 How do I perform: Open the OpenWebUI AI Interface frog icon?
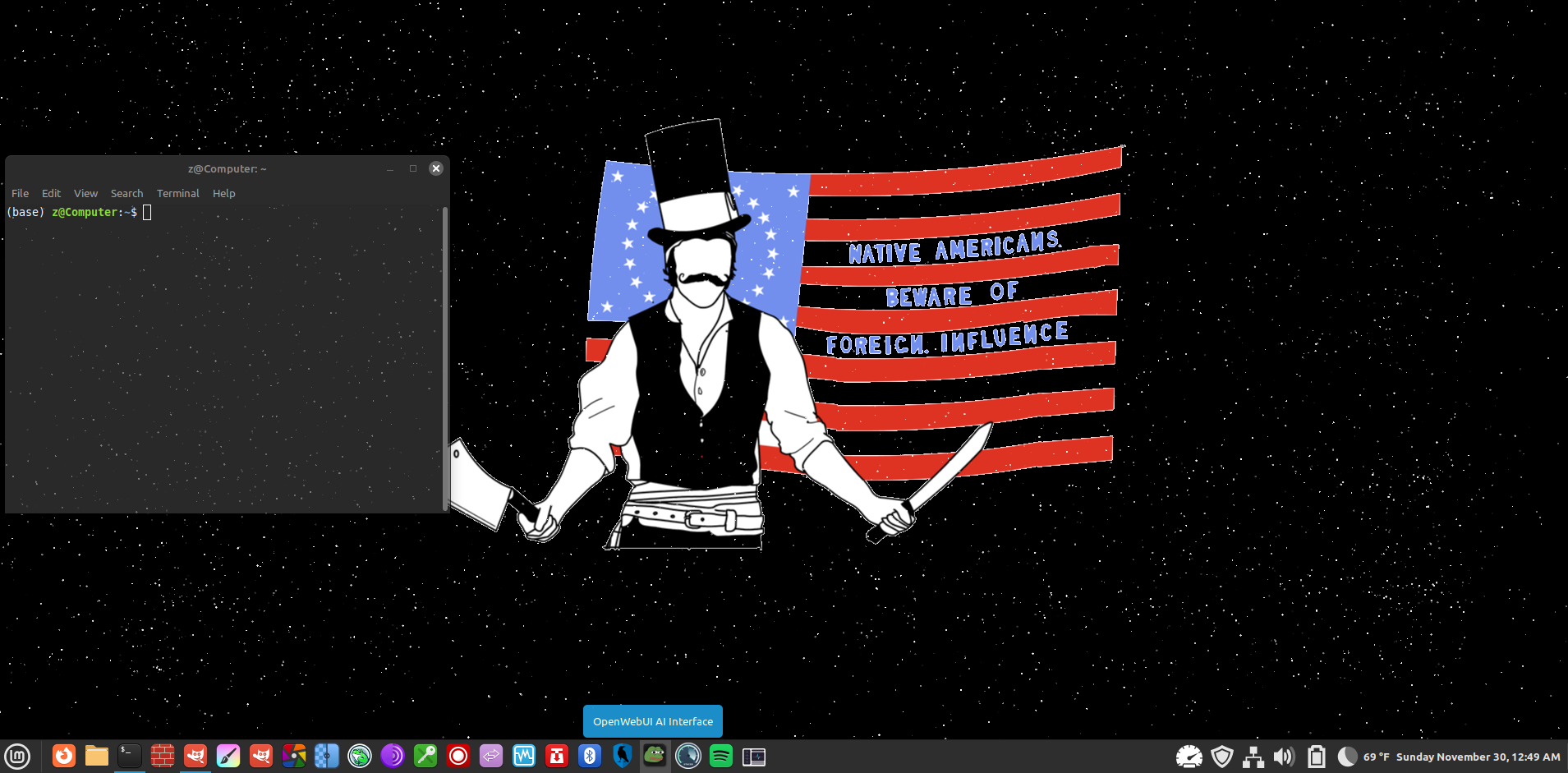click(x=655, y=756)
